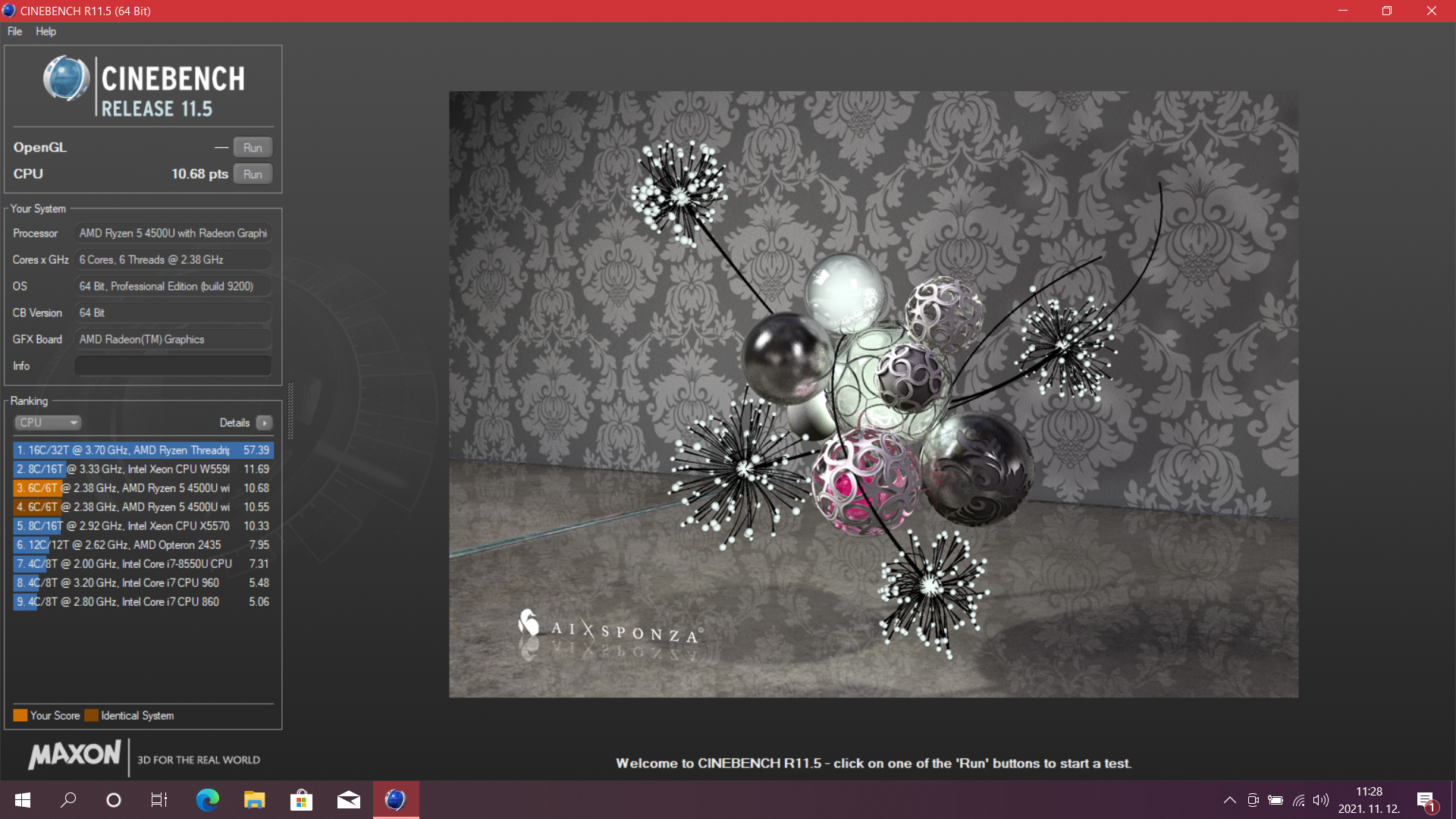Open Mail app from taskbar
1456x819 pixels.
click(348, 800)
